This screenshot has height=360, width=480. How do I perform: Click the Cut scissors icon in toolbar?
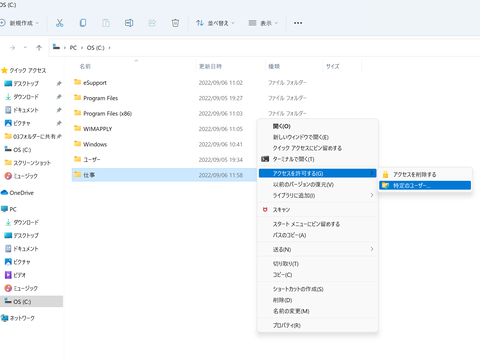tap(59, 23)
